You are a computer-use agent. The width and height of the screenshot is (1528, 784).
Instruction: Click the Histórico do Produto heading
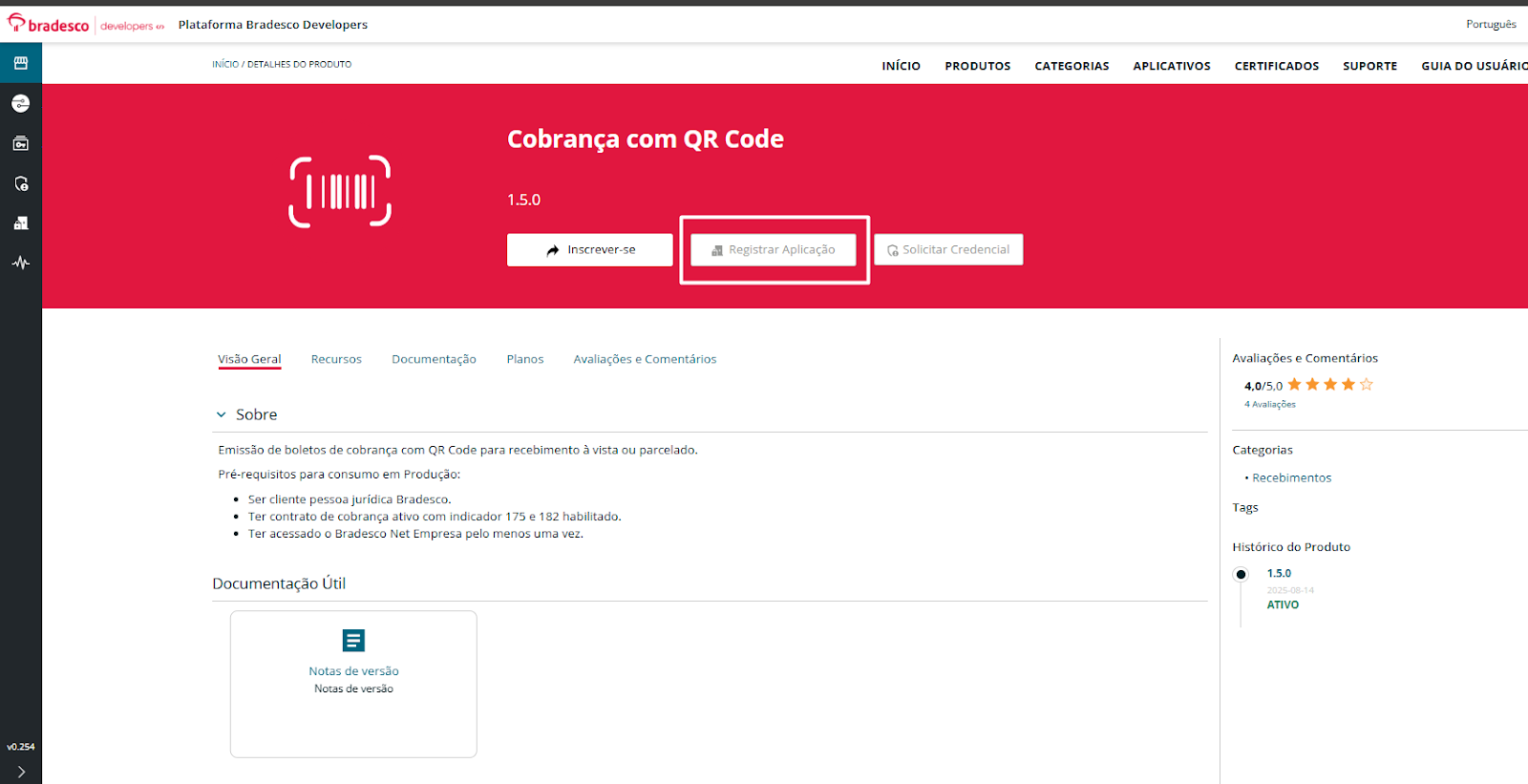click(1291, 547)
